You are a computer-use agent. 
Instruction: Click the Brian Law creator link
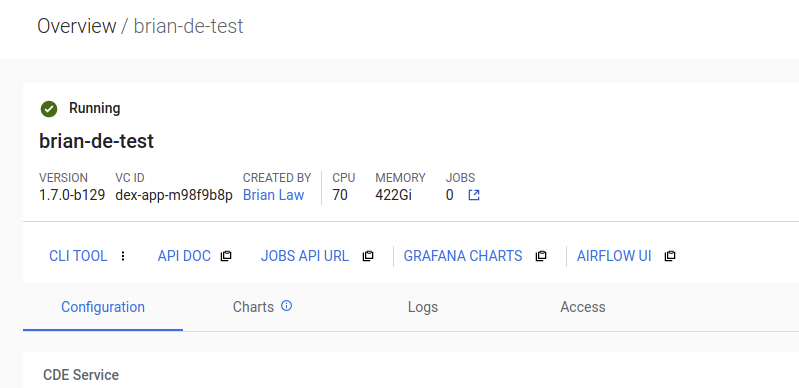pyautogui.click(x=274, y=195)
